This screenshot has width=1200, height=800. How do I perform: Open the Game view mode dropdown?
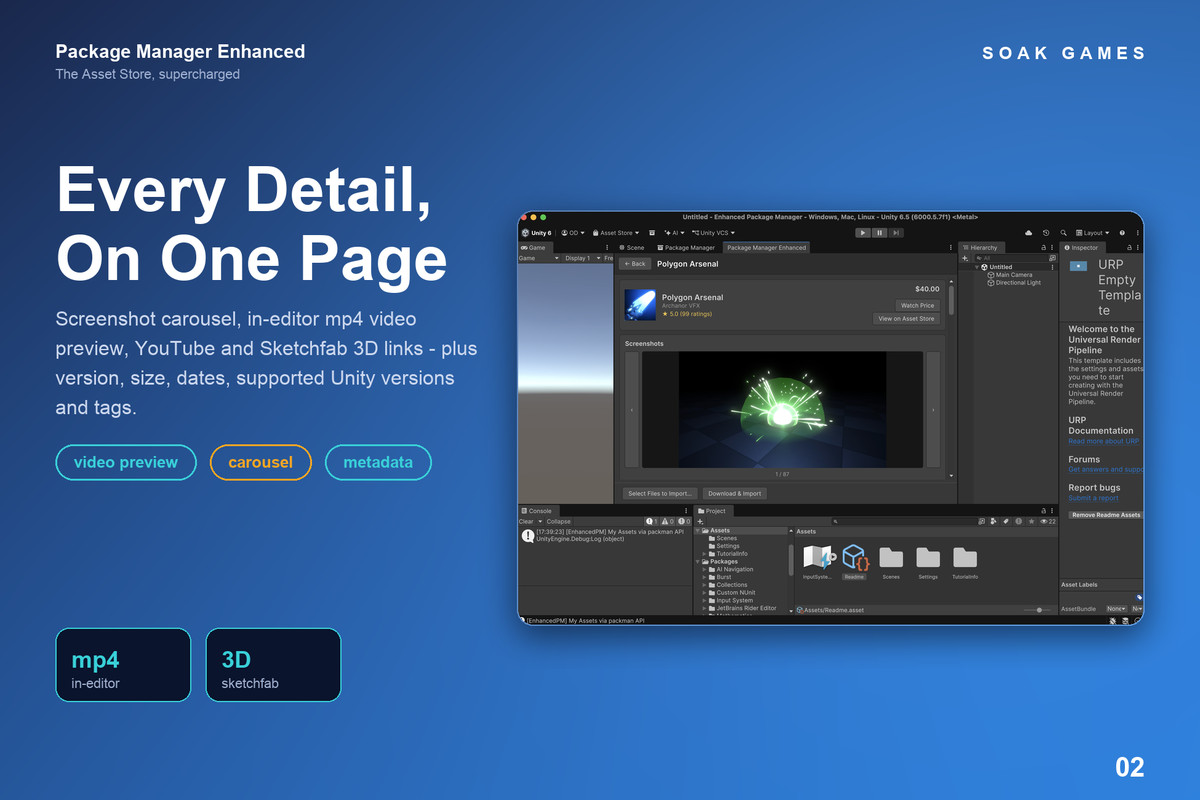pos(539,258)
